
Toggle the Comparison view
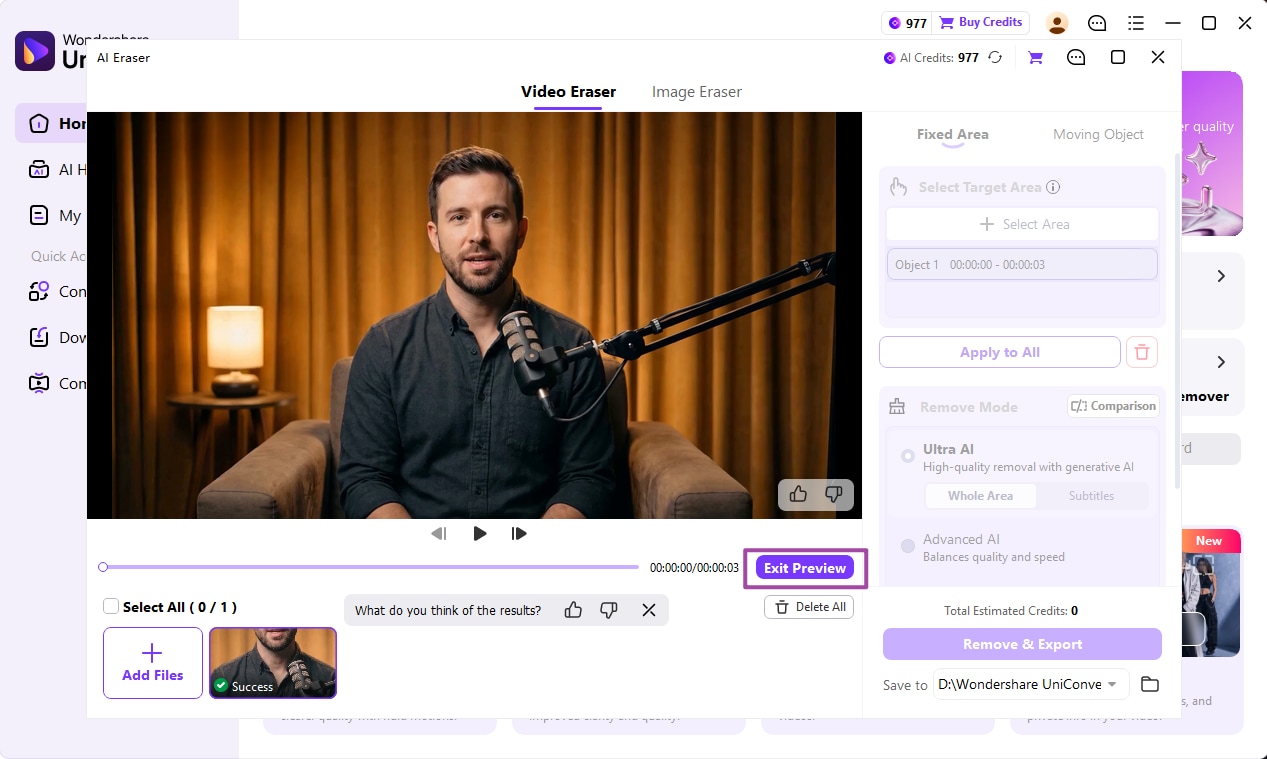pos(1113,406)
